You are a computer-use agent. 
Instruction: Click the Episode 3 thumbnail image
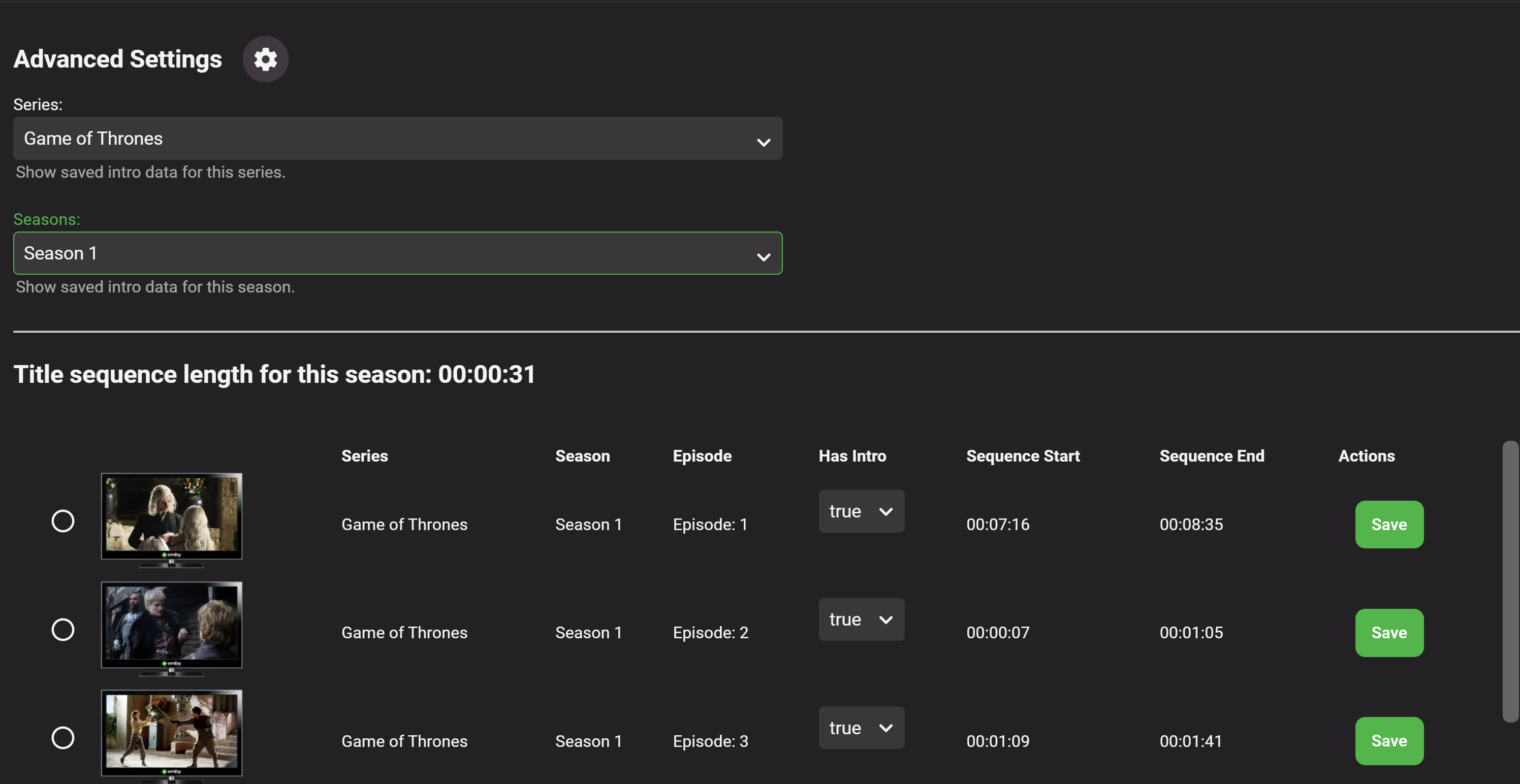tap(171, 733)
